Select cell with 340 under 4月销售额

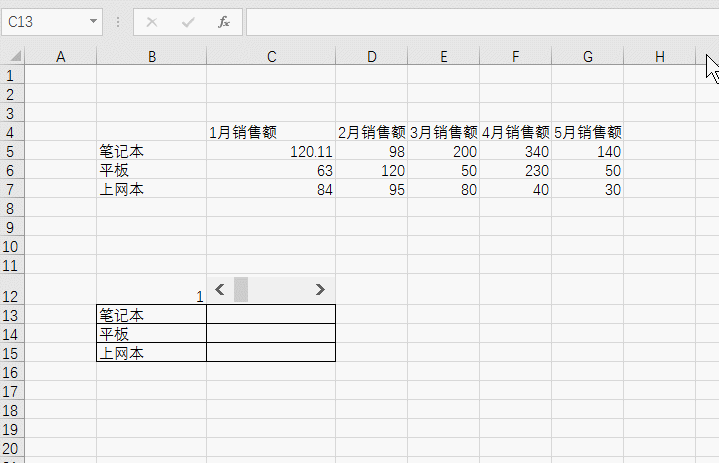pyautogui.click(x=515, y=151)
